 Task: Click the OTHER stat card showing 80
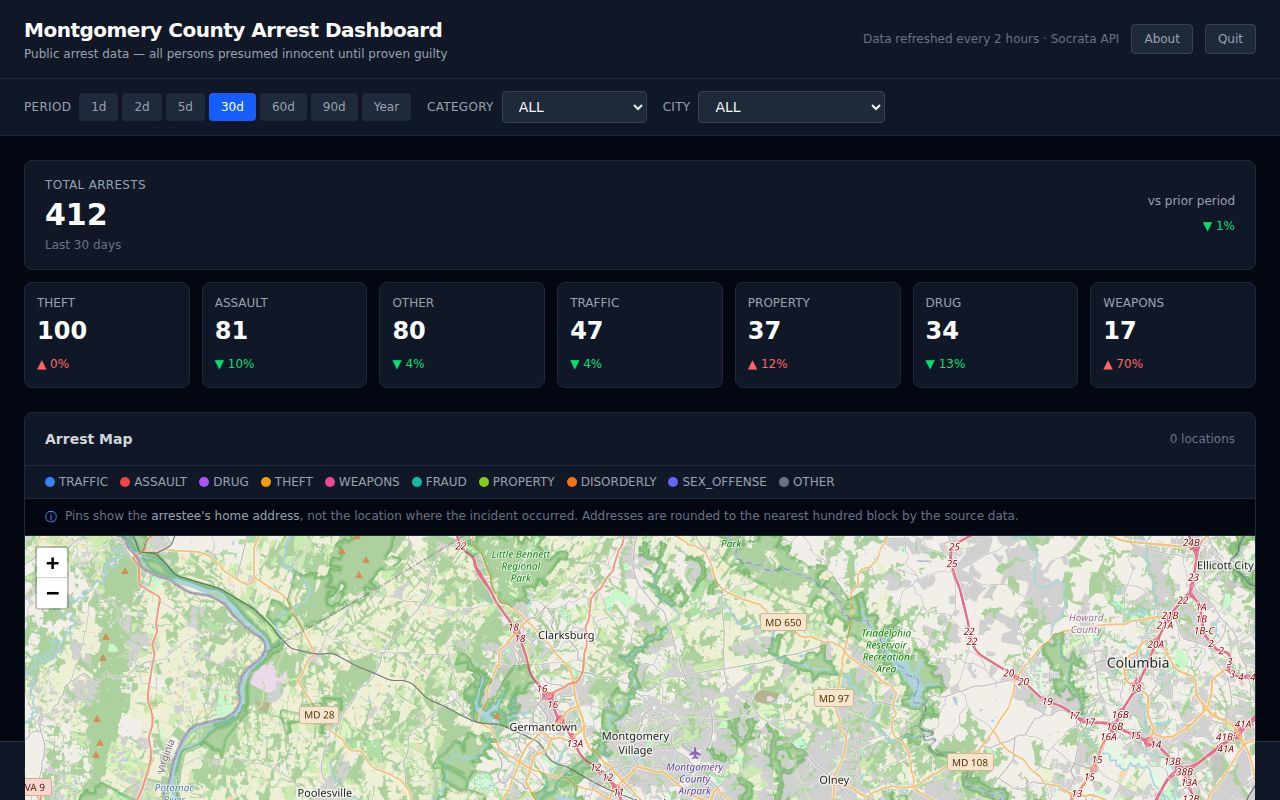click(462, 335)
